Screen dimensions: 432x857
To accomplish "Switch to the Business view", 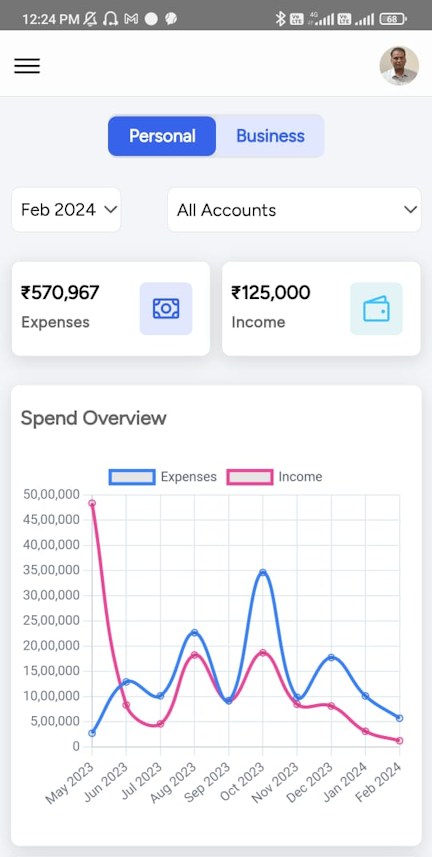I will (x=270, y=136).
